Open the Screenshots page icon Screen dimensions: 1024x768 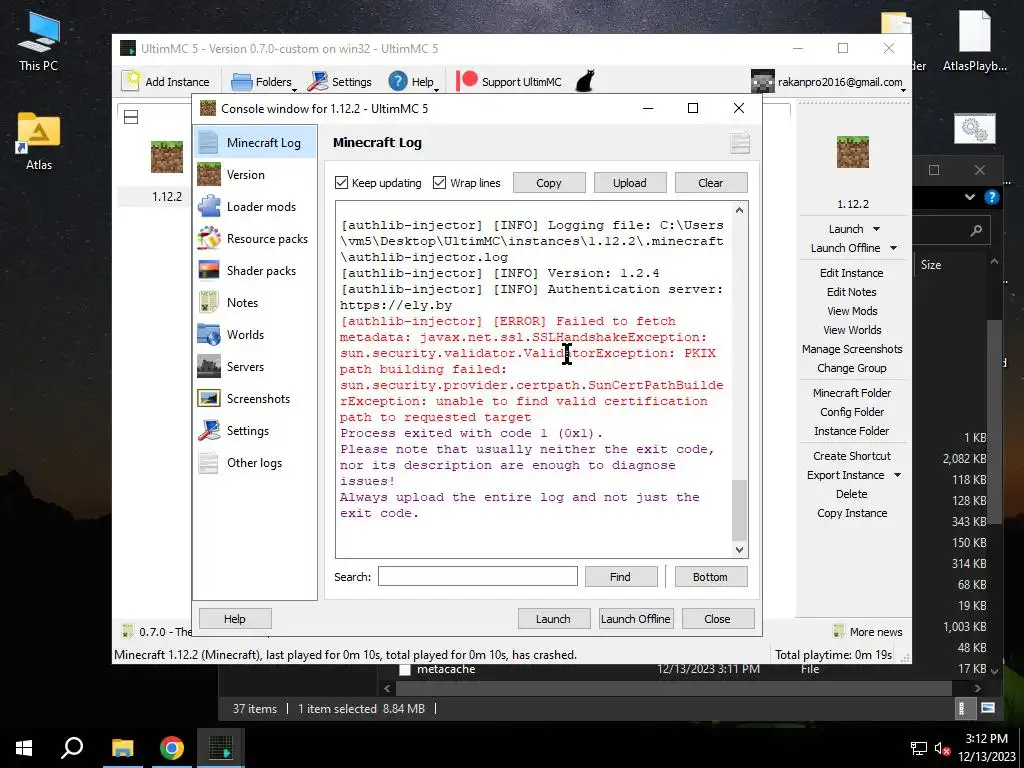click(x=209, y=398)
